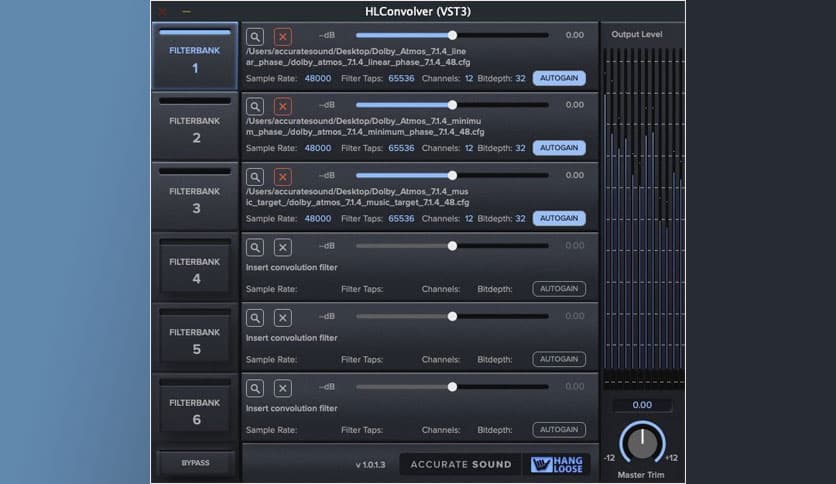Remove the Filterbank 1 loaded filter
Screen dimensions: 836x484
(x=283, y=37)
